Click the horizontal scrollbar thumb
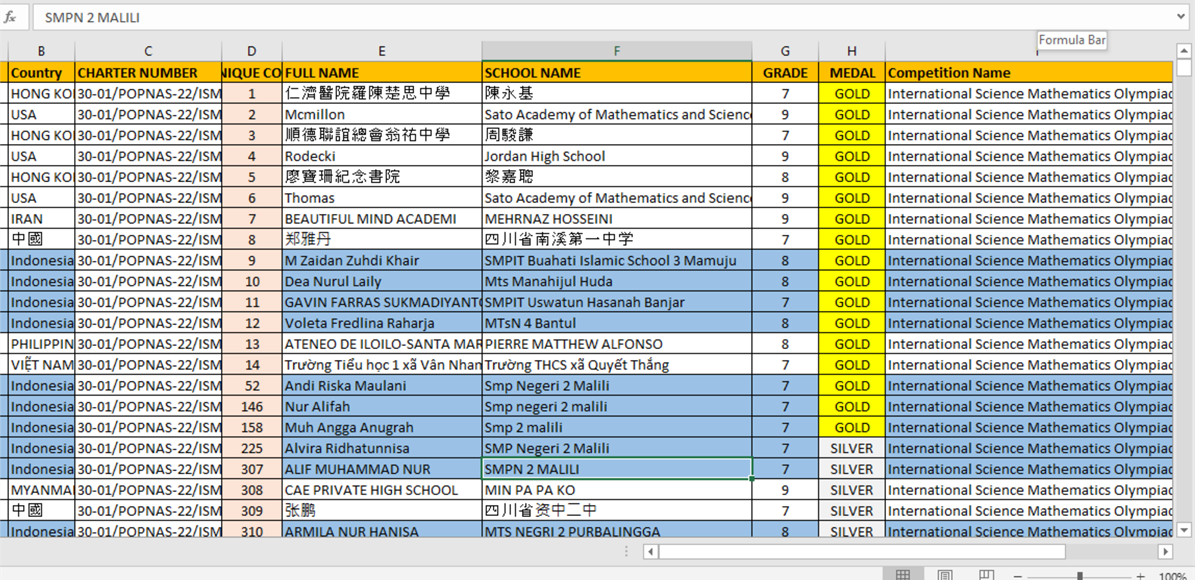This screenshot has width=1195, height=580. [862, 552]
